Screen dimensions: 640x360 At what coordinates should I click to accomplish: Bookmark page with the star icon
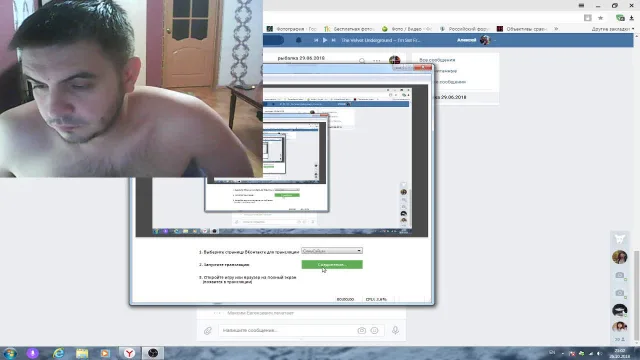point(600,18)
